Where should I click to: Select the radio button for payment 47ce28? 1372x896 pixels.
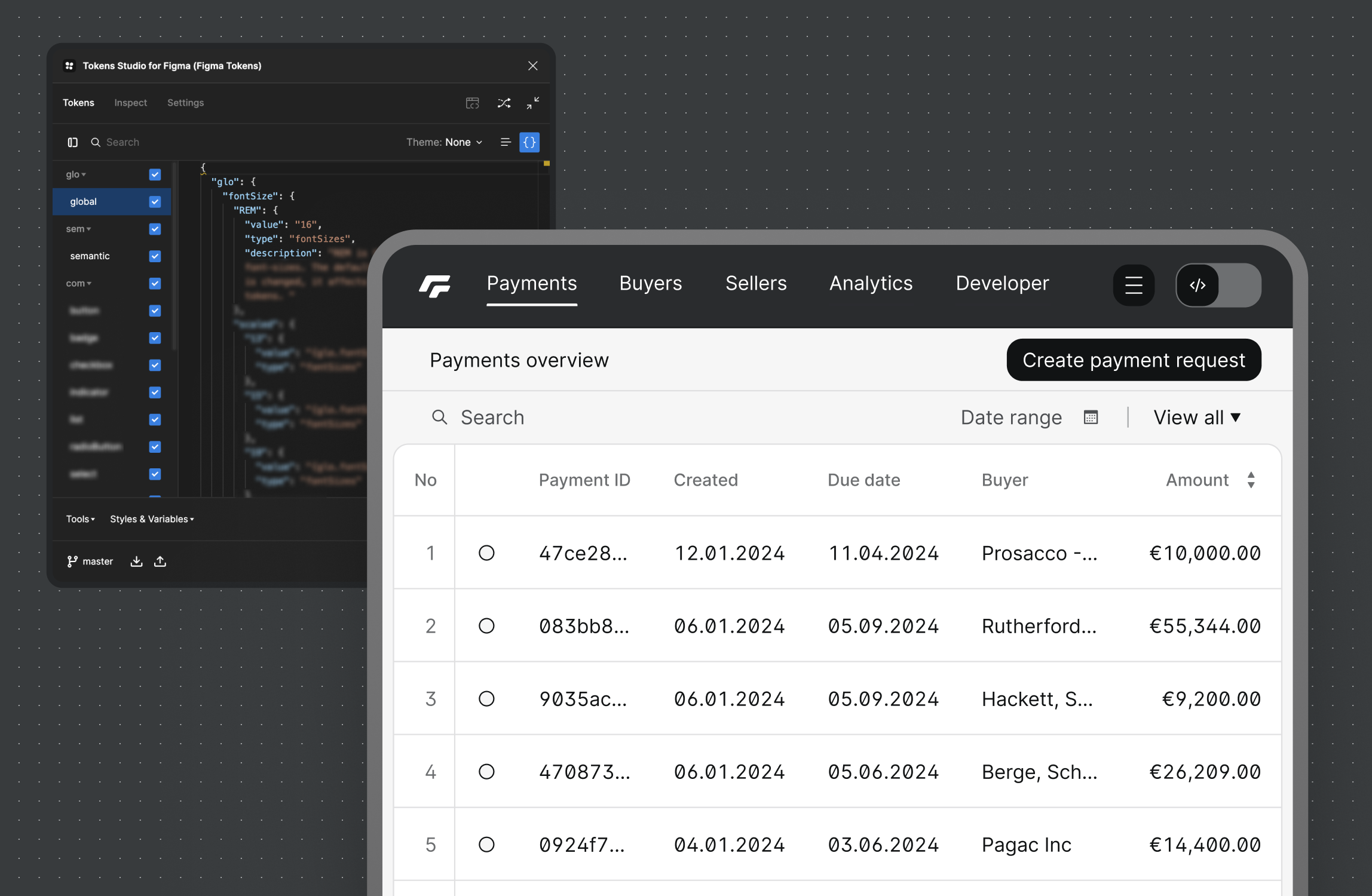486,553
